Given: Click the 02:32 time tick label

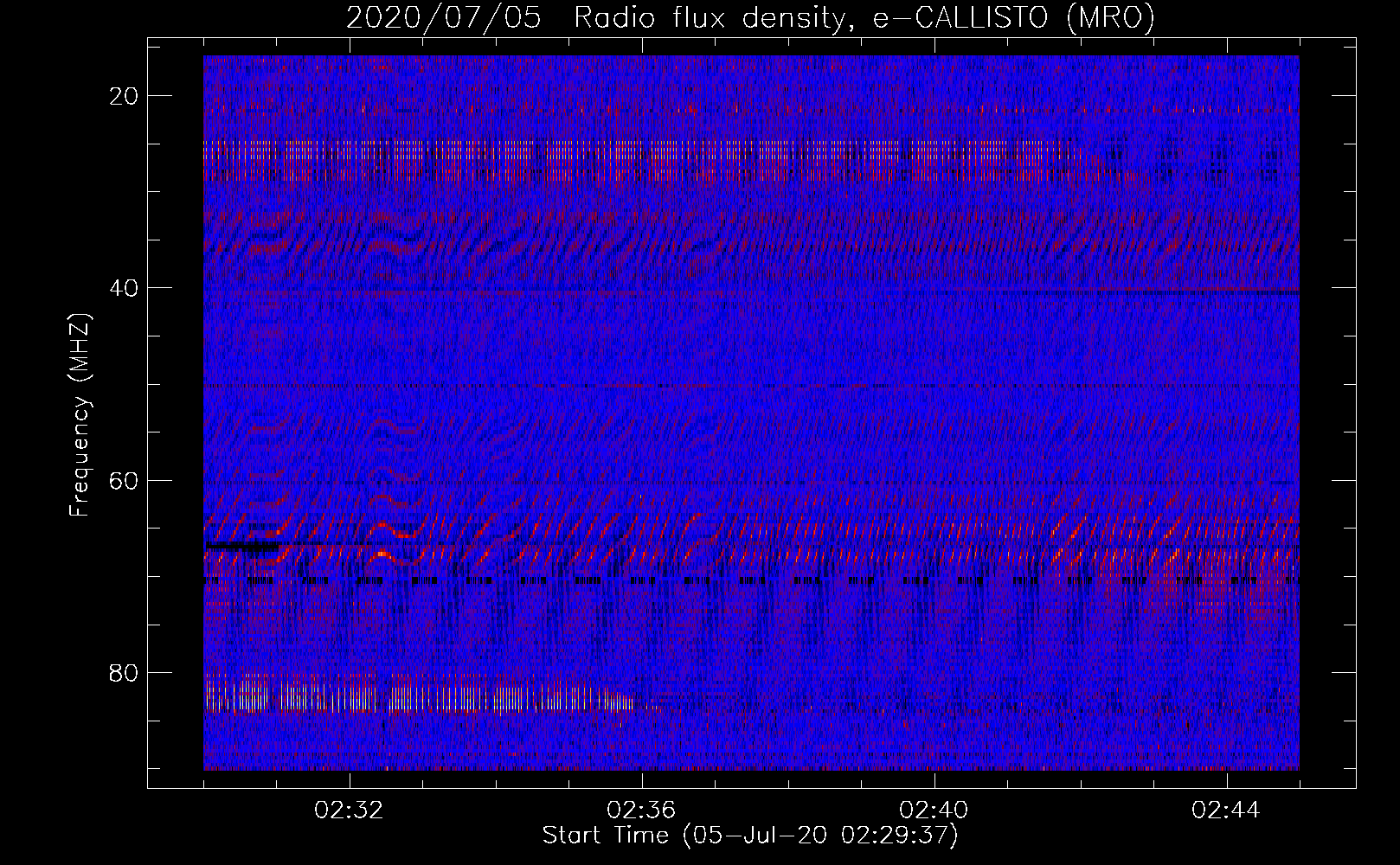Looking at the screenshot, I should coord(350,811).
